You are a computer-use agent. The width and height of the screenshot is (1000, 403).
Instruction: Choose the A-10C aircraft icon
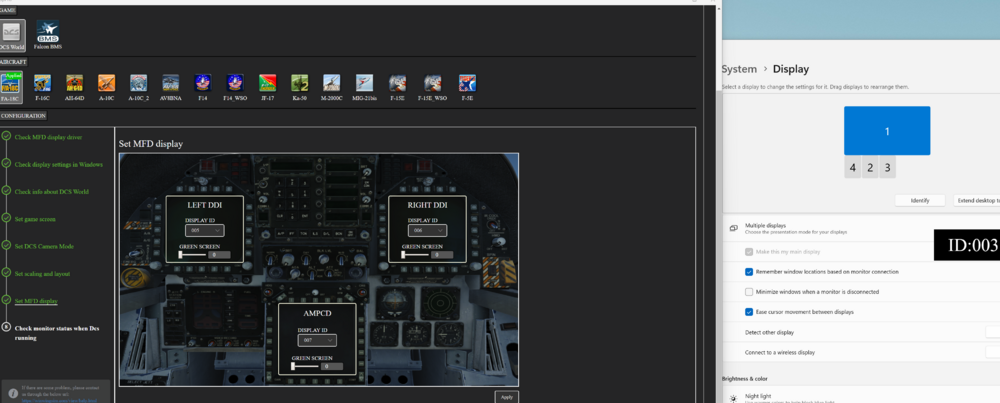pyautogui.click(x=107, y=87)
